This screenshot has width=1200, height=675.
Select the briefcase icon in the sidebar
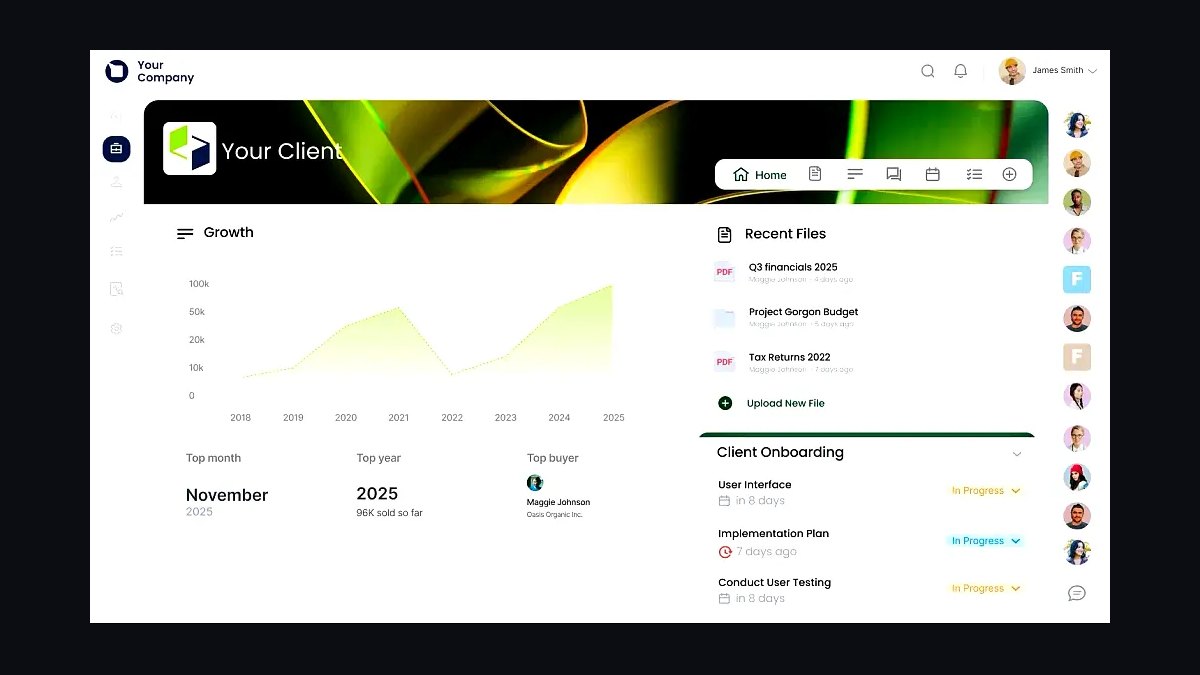(116, 149)
